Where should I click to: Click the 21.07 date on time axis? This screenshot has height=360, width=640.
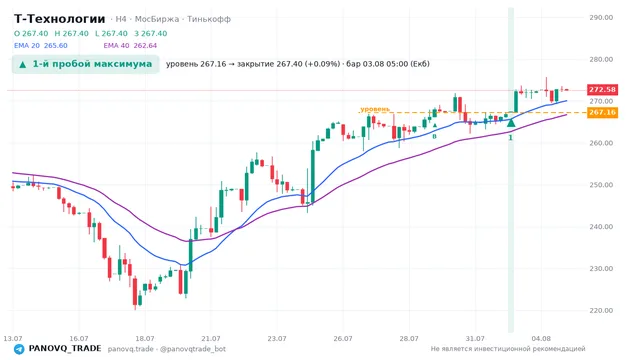click(211, 339)
